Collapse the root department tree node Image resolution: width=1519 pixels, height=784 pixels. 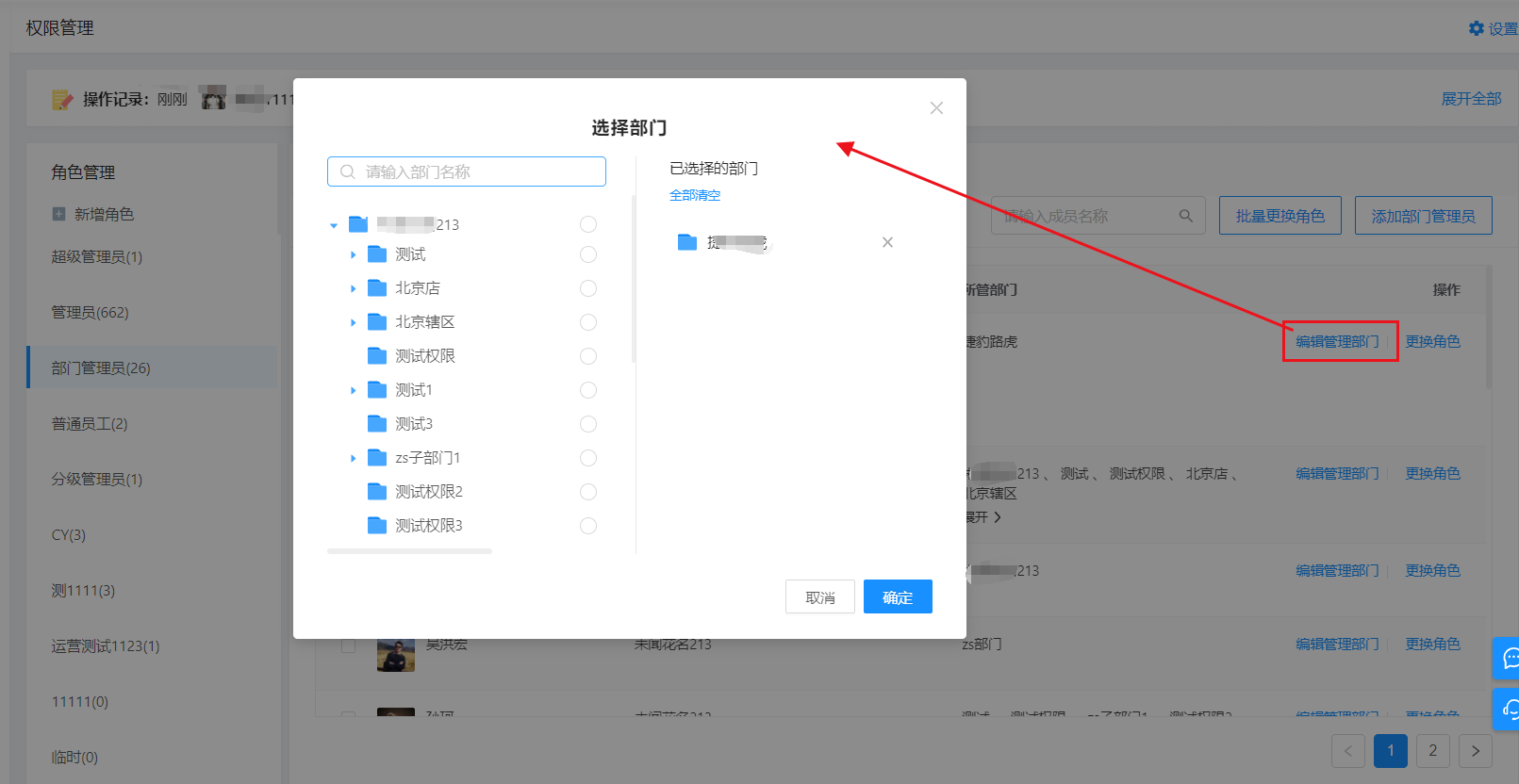pos(334,225)
